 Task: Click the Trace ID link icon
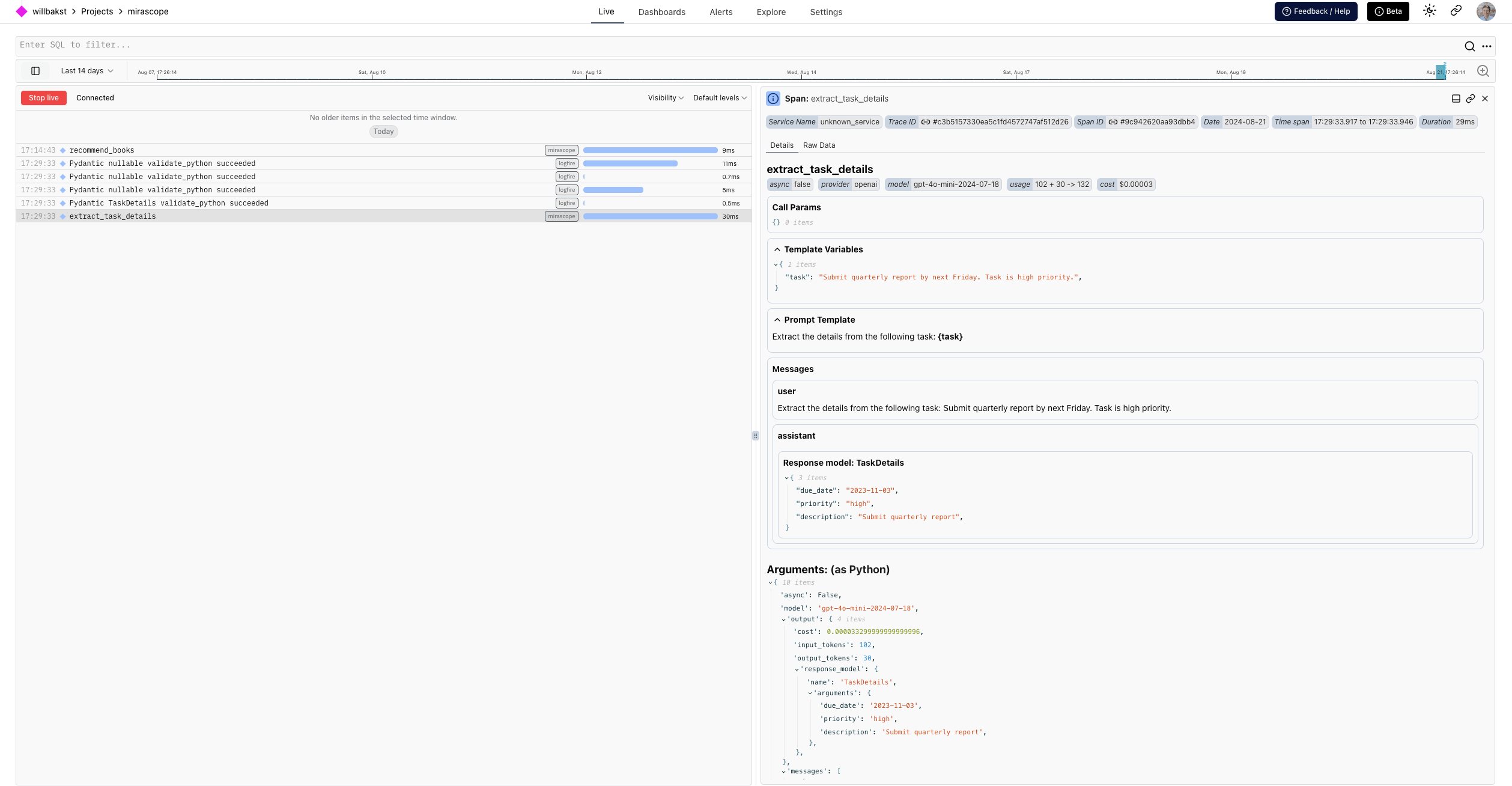[x=926, y=122]
